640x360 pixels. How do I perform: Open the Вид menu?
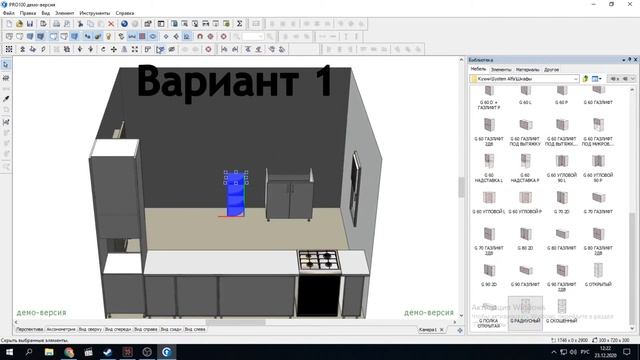click(x=45, y=13)
